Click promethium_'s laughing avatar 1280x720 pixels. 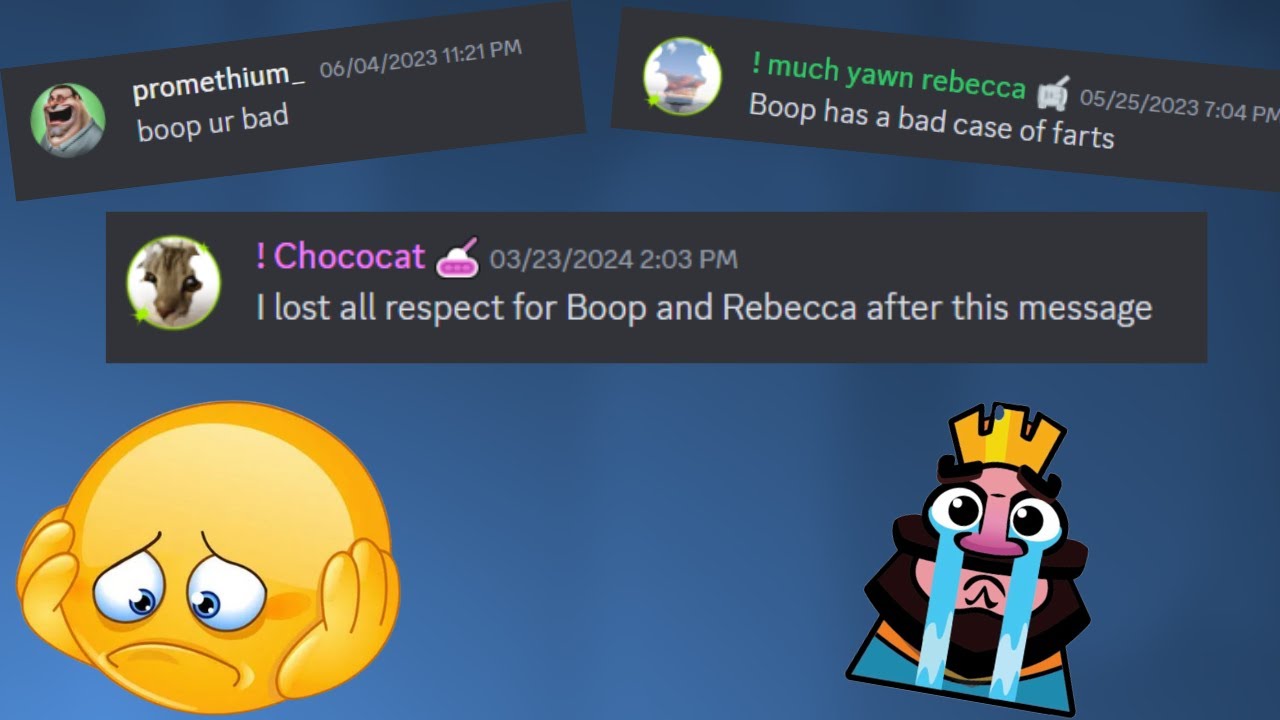point(68,120)
